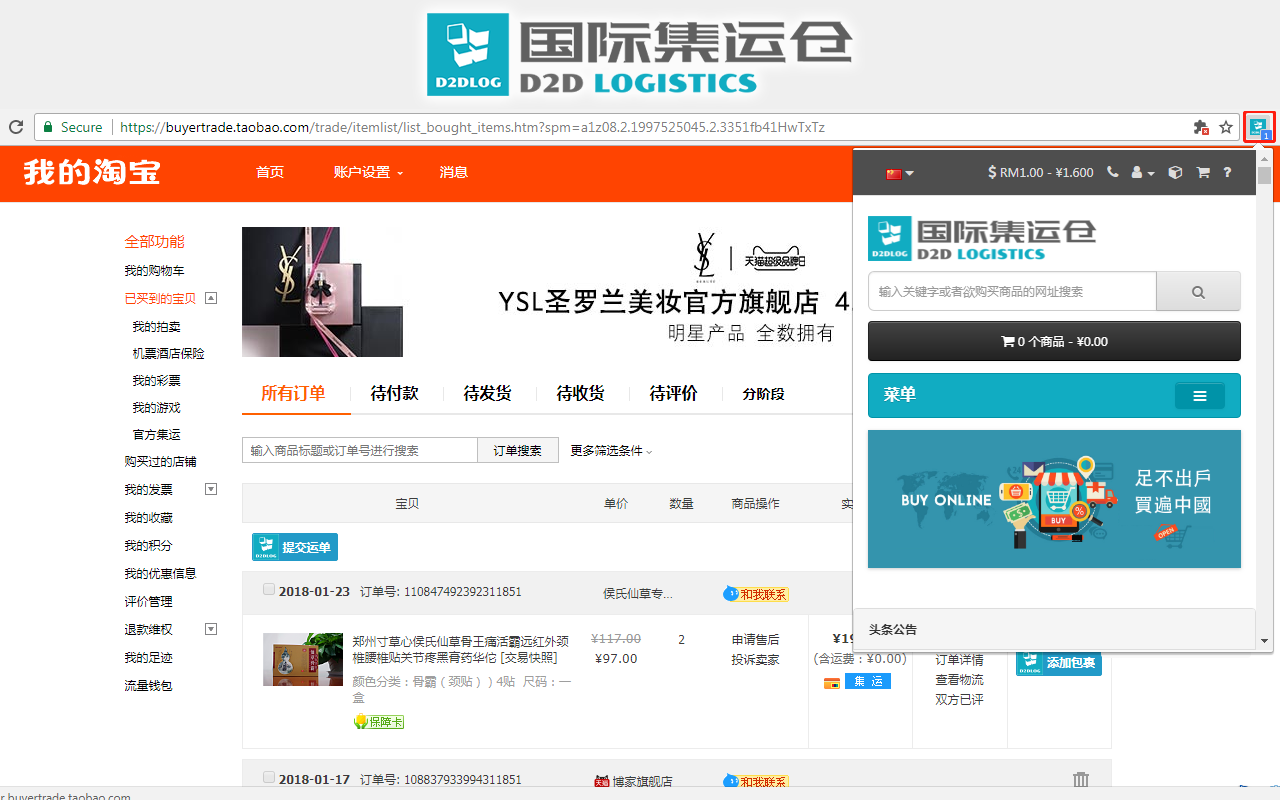Switch to the 待付款 tab

[x=394, y=393]
